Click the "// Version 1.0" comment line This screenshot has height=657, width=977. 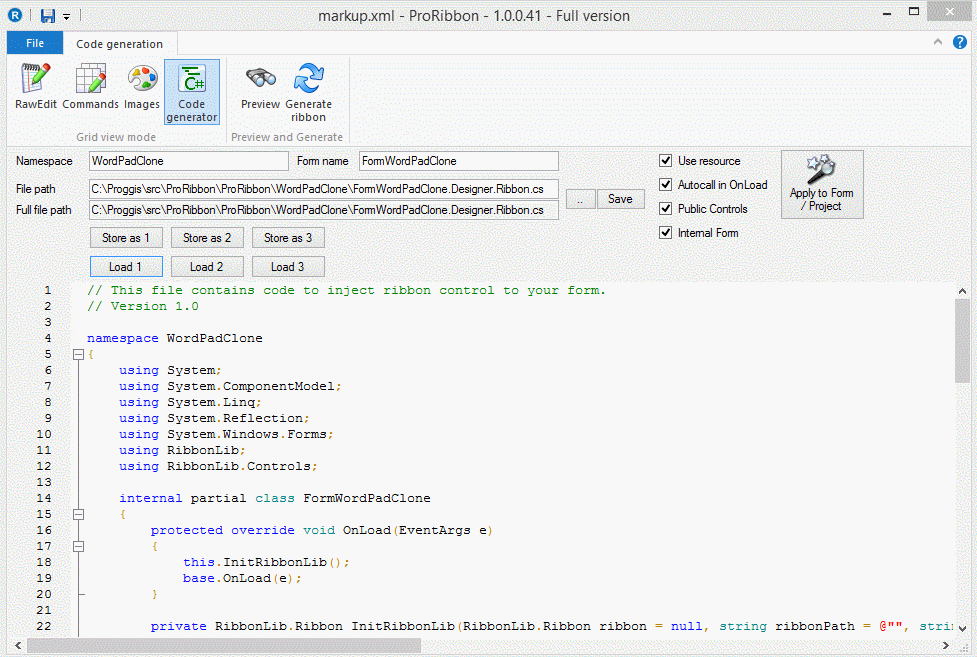tap(143, 306)
